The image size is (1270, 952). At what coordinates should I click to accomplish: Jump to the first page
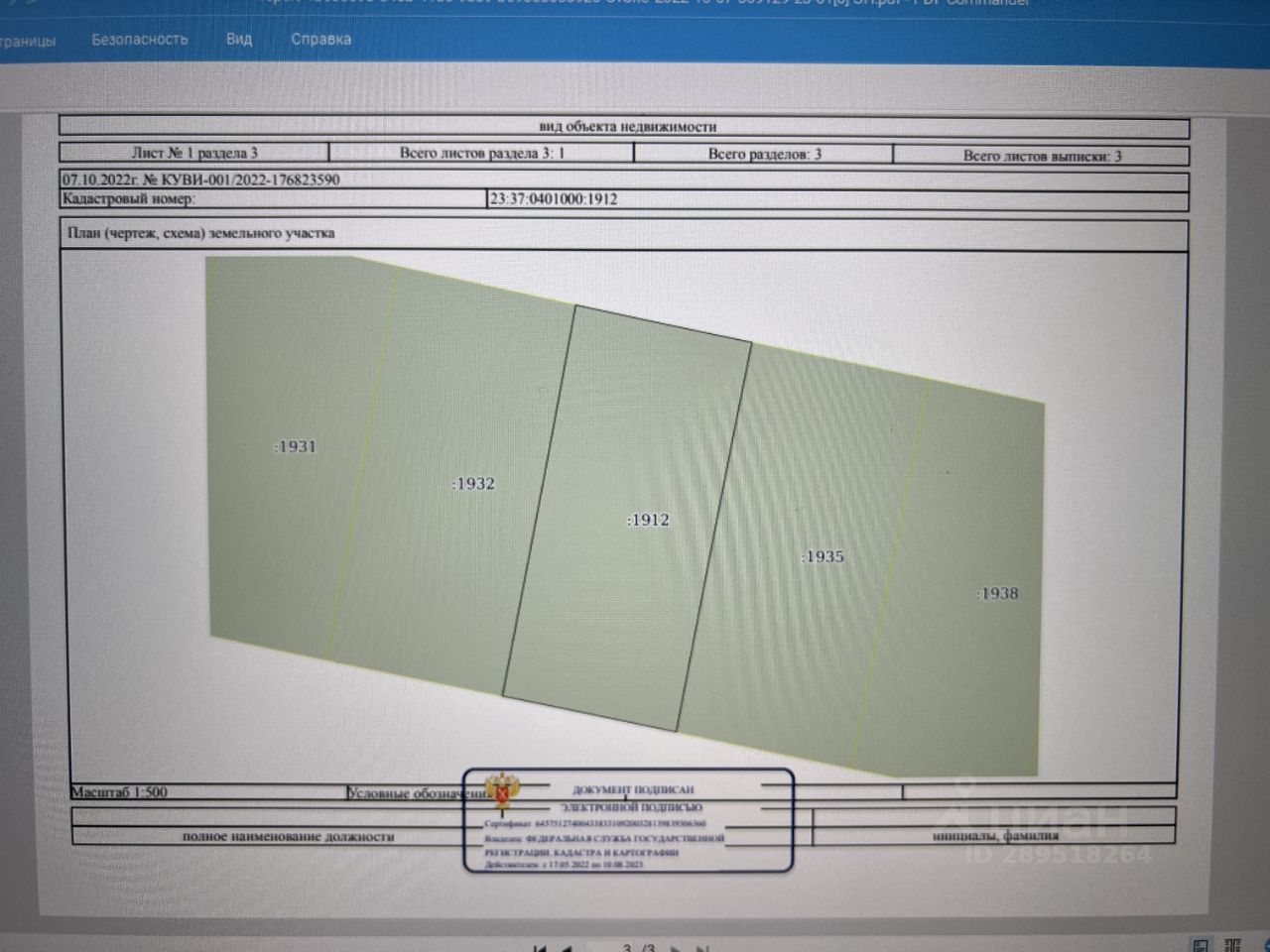(540, 948)
